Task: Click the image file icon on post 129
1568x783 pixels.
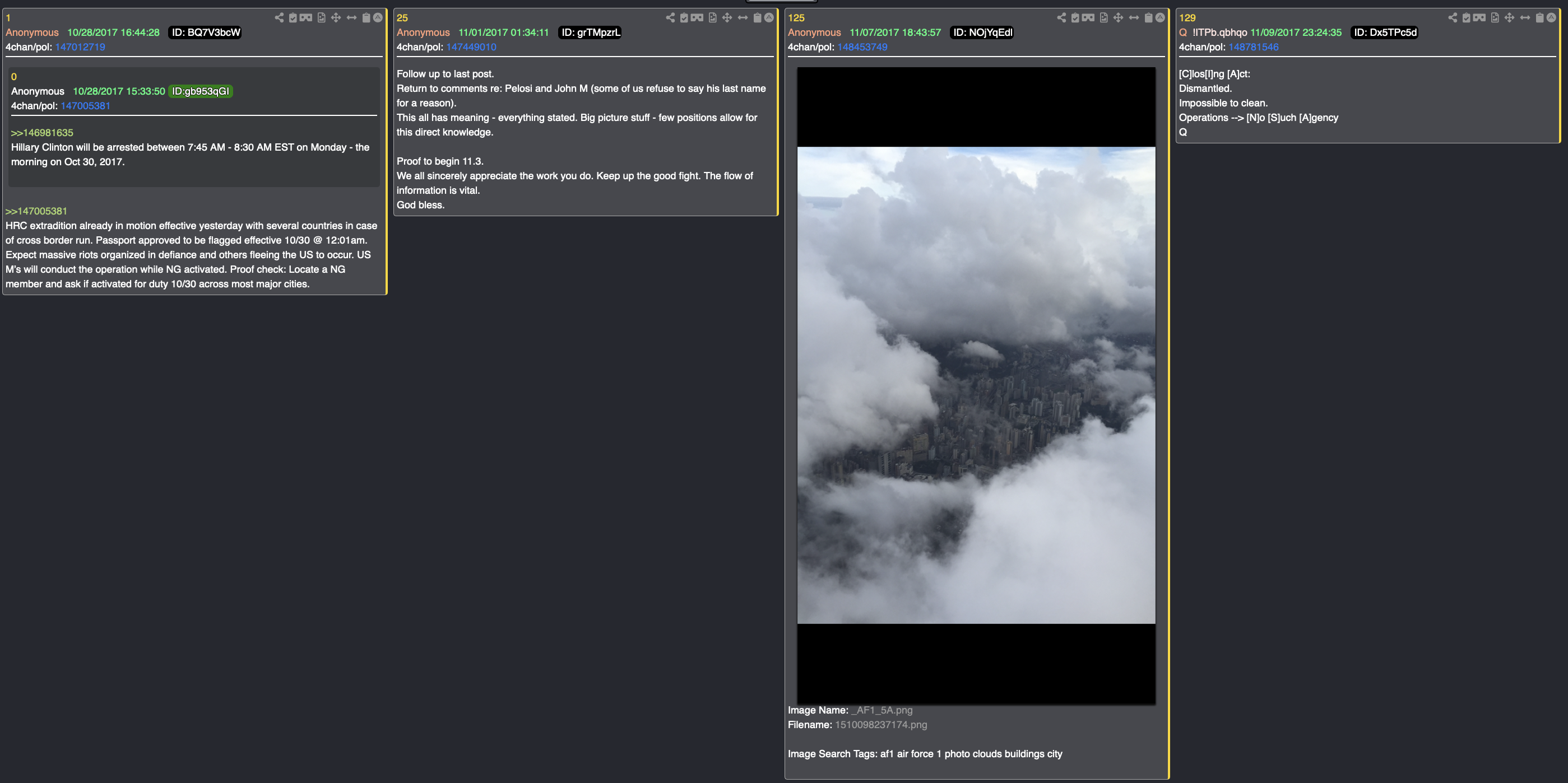Action: pos(1496,18)
